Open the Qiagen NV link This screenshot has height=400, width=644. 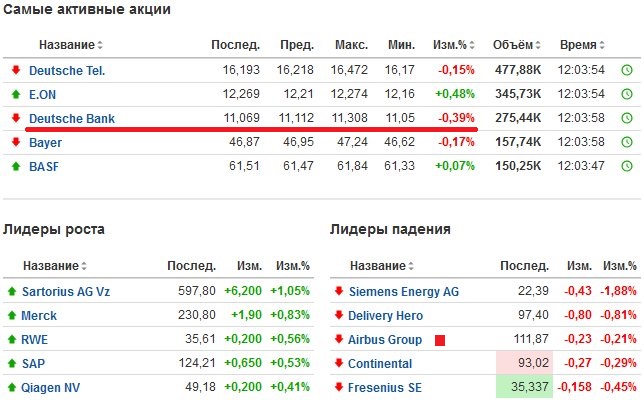point(50,388)
